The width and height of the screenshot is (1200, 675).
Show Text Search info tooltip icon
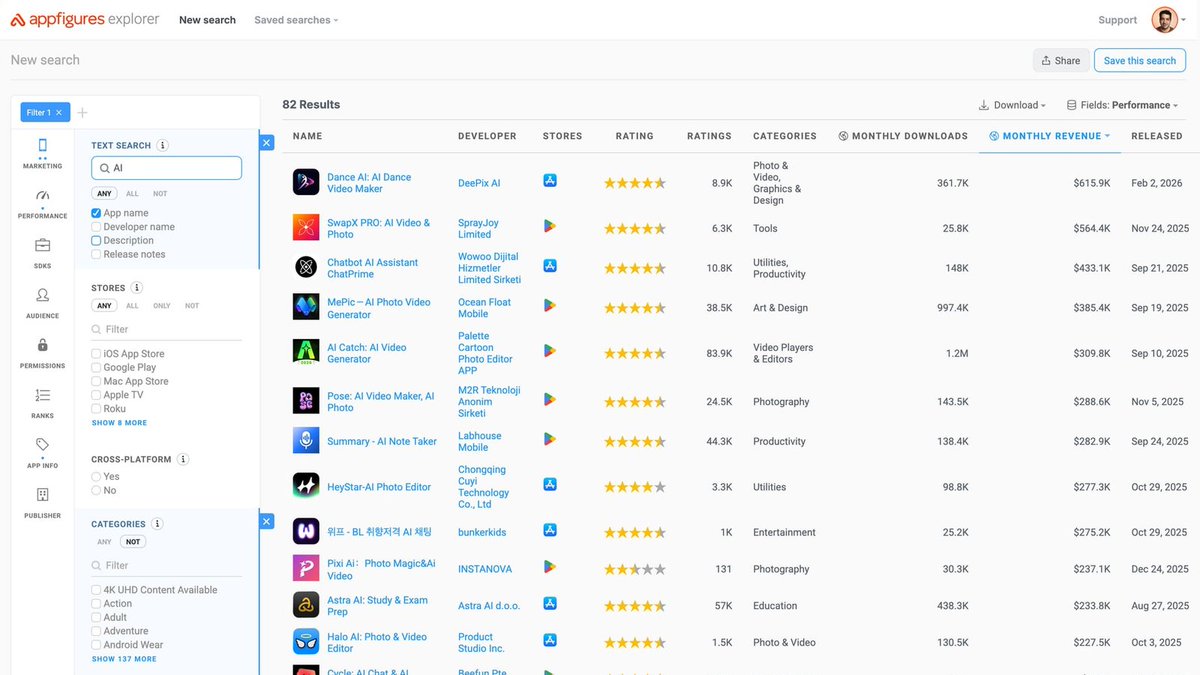pyautogui.click(x=163, y=145)
